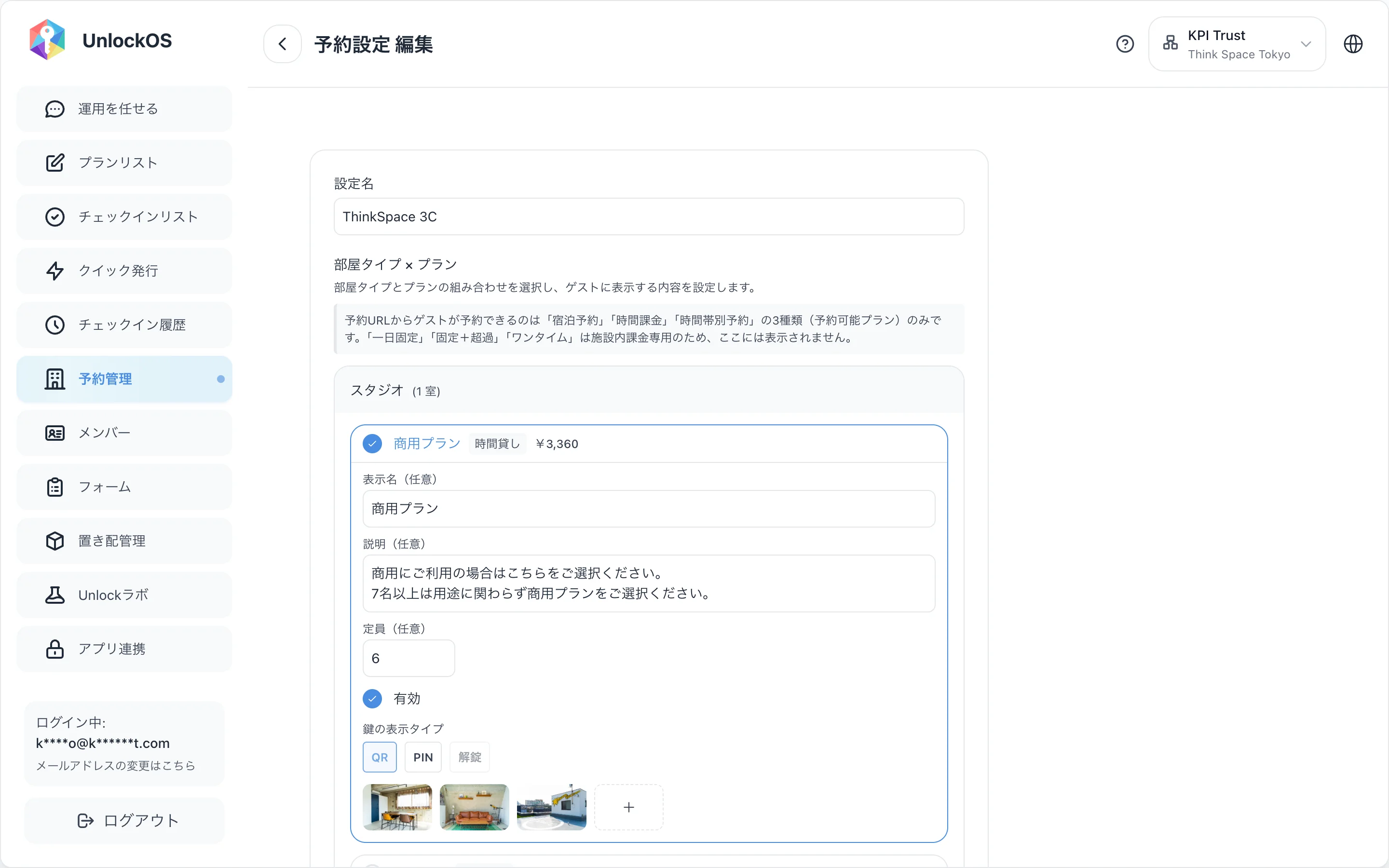The width and height of the screenshot is (1389, 868).
Task: Expand the KPI Trust facility dropdown
Action: pyautogui.click(x=1237, y=43)
